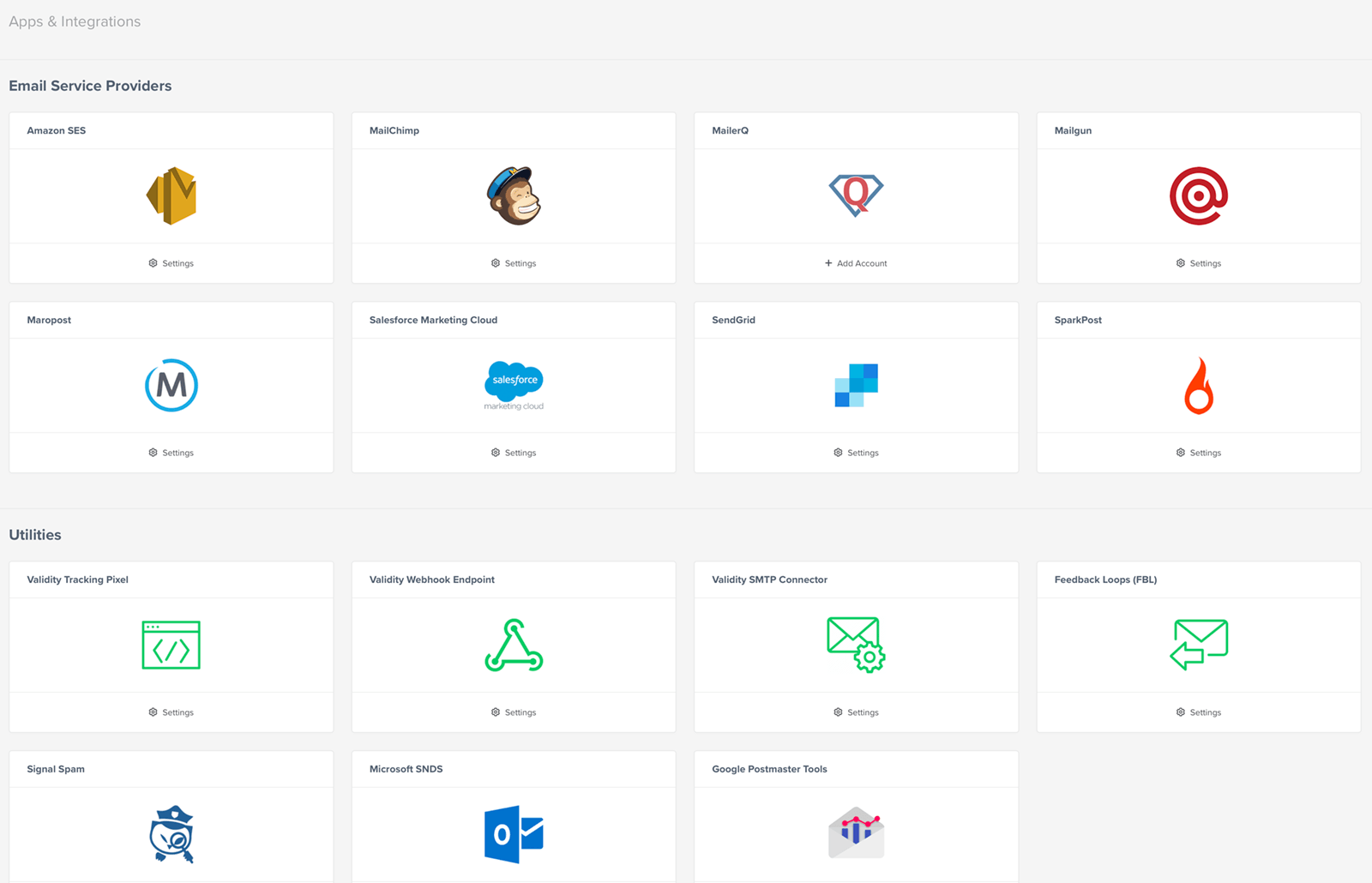This screenshot has width=1372, height=883.
Task: Click the MailerQ card title
Action: tap(731, 130)
